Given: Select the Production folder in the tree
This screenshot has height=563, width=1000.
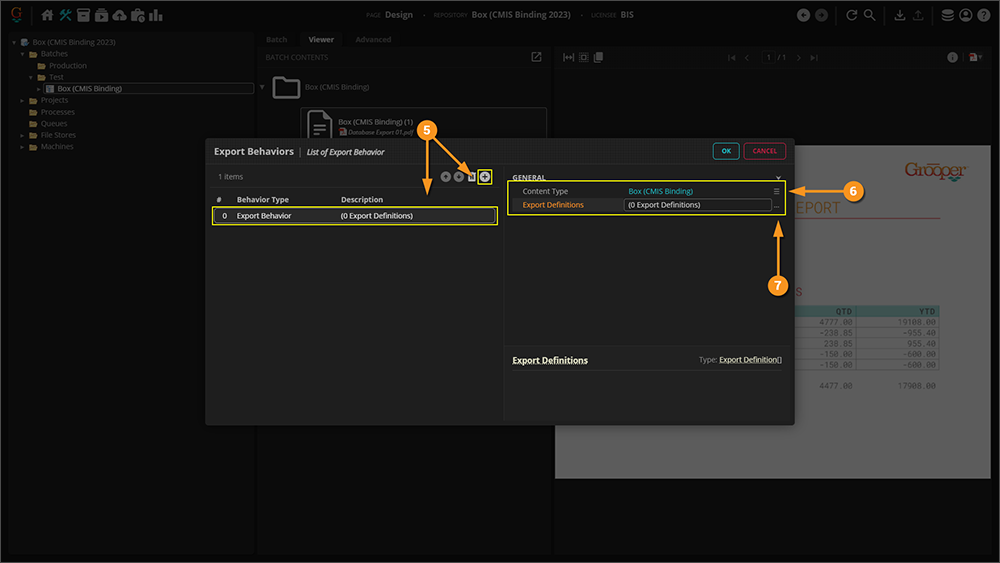Looking at the screenshot, I should point(68,66).
